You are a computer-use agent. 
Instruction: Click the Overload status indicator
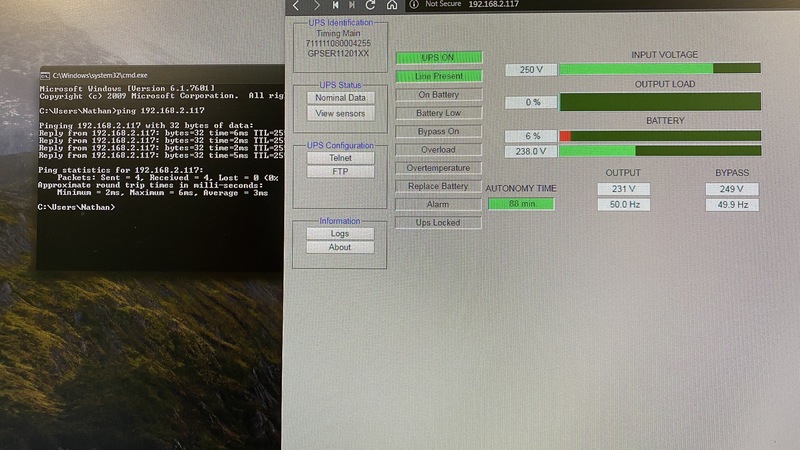[x=439, y=149]
